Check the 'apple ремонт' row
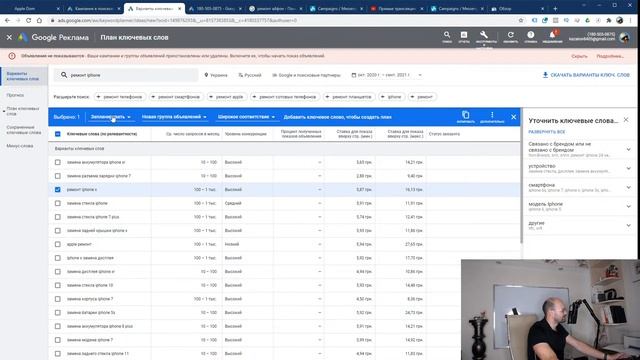 click(58, 244)
